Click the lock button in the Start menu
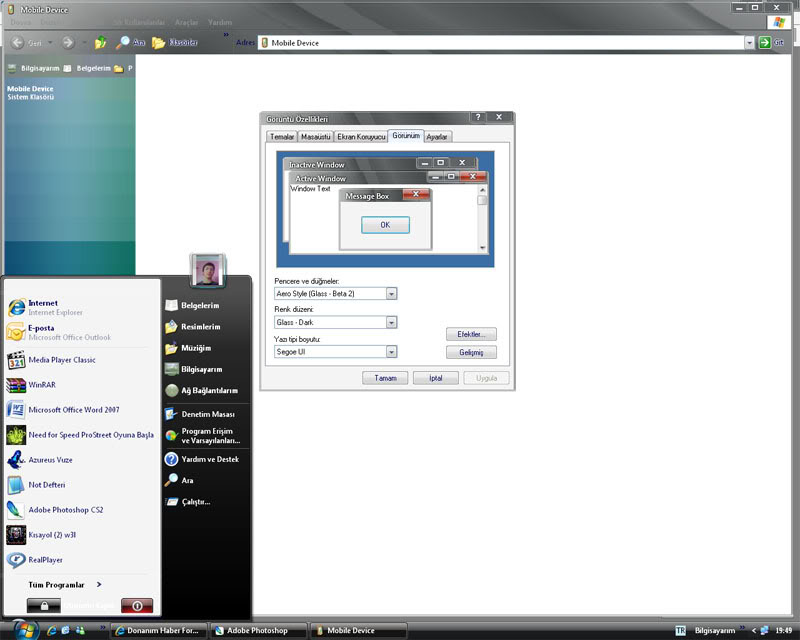This screenshot has width=800, height=640. 44,606
